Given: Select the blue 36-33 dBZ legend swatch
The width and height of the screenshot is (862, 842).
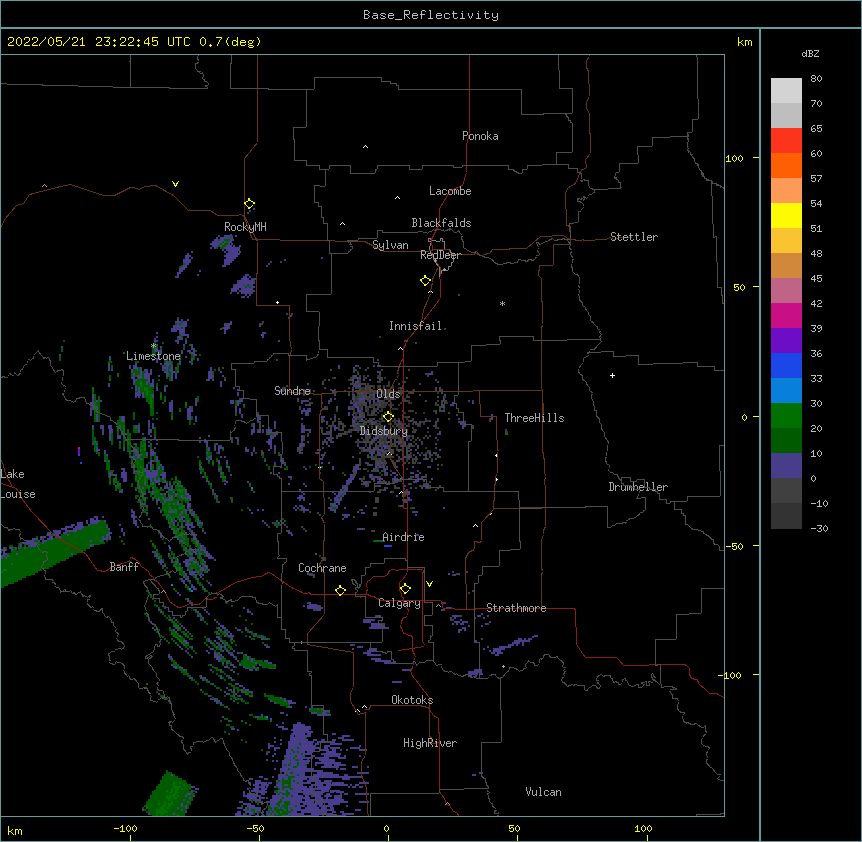Looking at the screenshot, I should click(786, 365).
